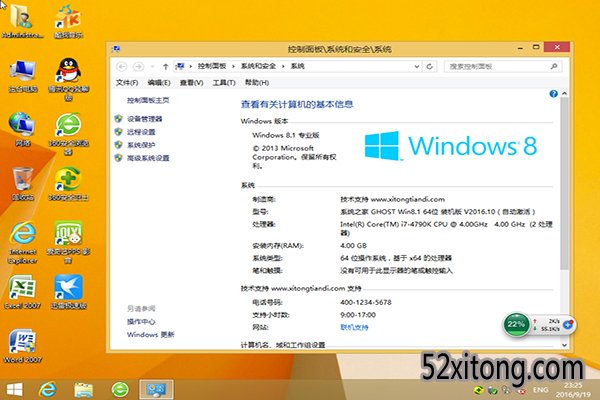The image size is (600, 400).
Task: Open the Recycle Bin desktop icon
Action: click(x=23, y=184)
